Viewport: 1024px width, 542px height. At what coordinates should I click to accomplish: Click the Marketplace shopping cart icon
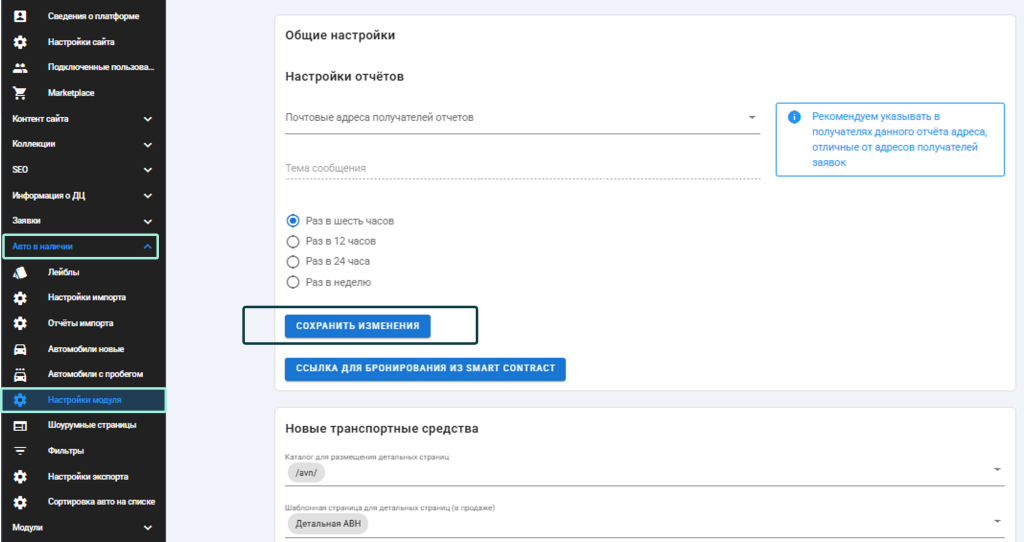click(20, 93)
